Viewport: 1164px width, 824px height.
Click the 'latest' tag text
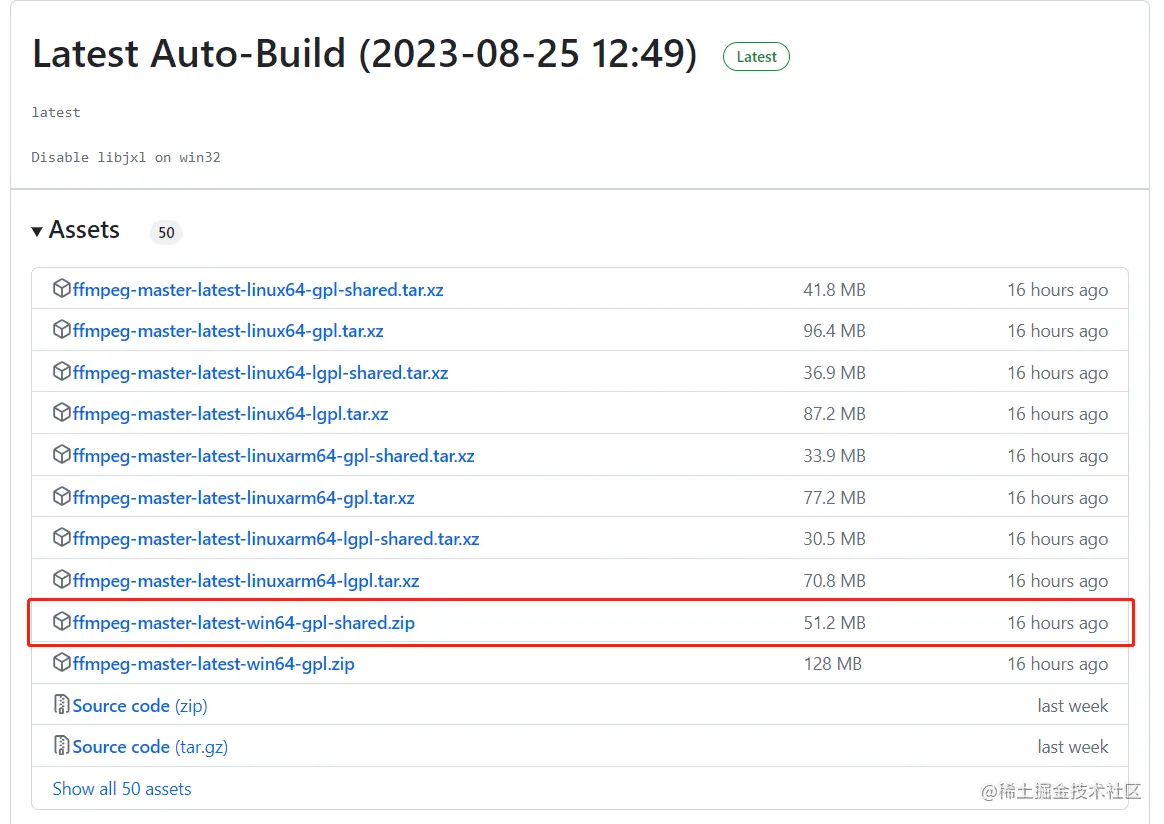[x=56, y=113]
